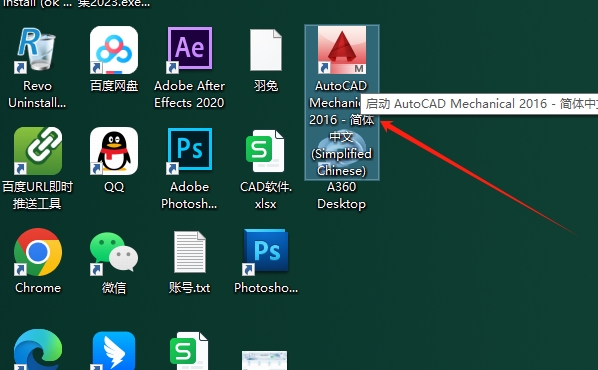This screenshot has width=598, height=370.
Task: Click the A360 Desktop label
Action: [341, 195]
